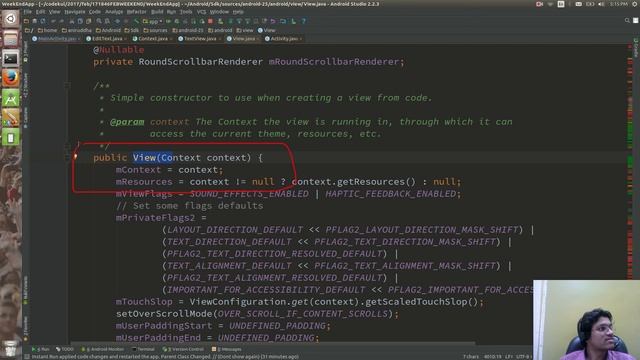Viewport: 640px width, 360px height.
Task: Open the Gradle side tool window
Action: 636,48
